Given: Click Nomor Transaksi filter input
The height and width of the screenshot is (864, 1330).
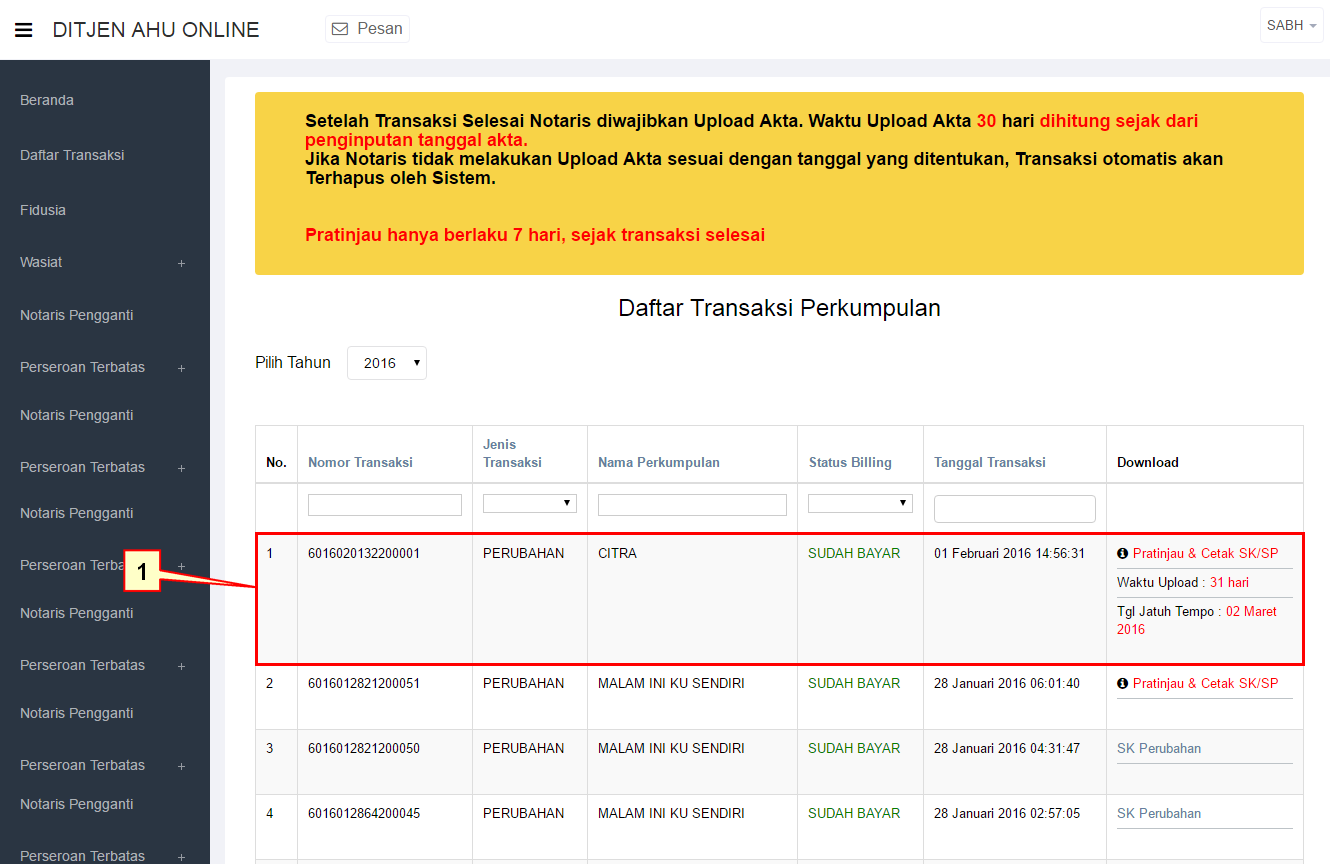Looking at the screenshot, I should [x=384, y=505].
